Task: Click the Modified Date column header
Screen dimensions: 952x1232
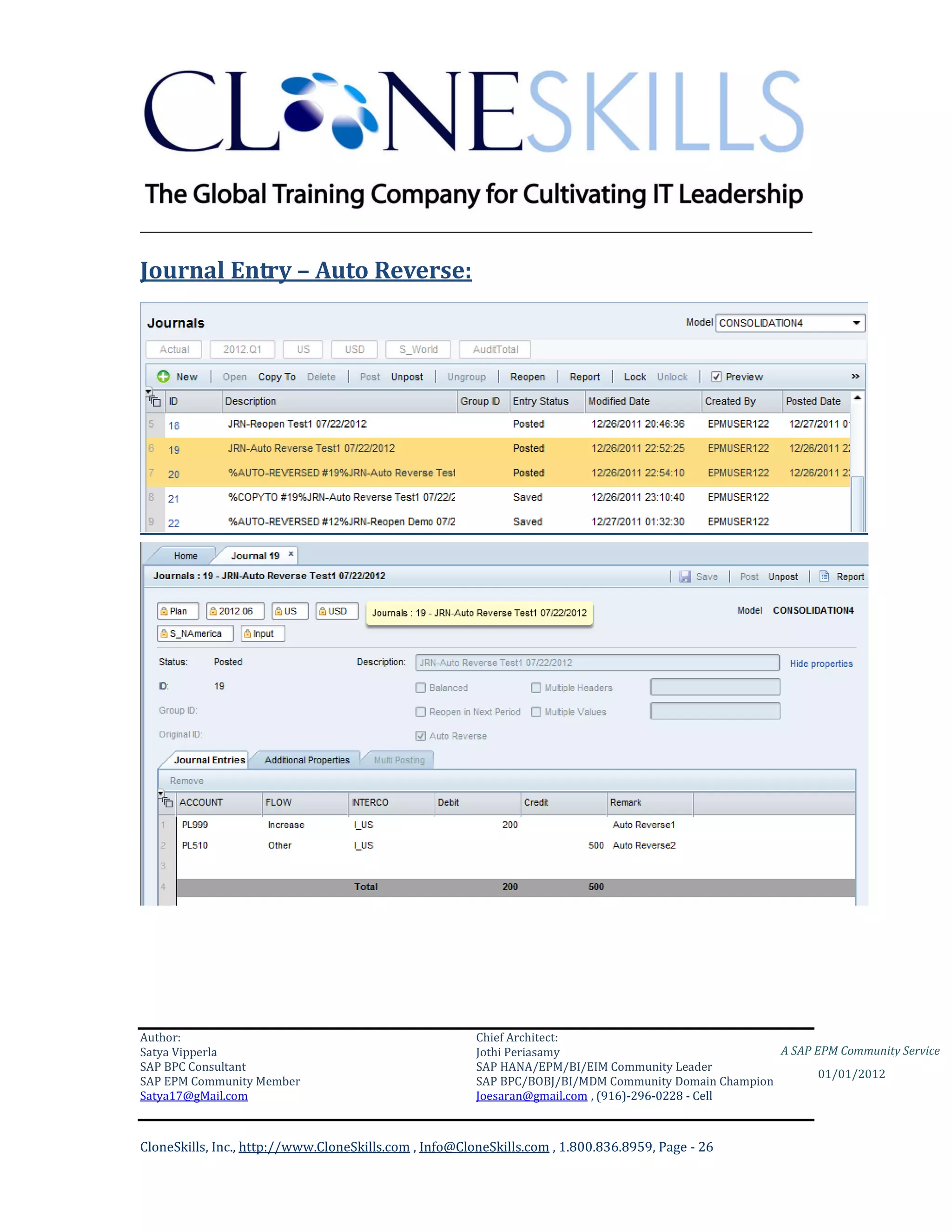Action: pyautogui.click(x=642, y=401)
